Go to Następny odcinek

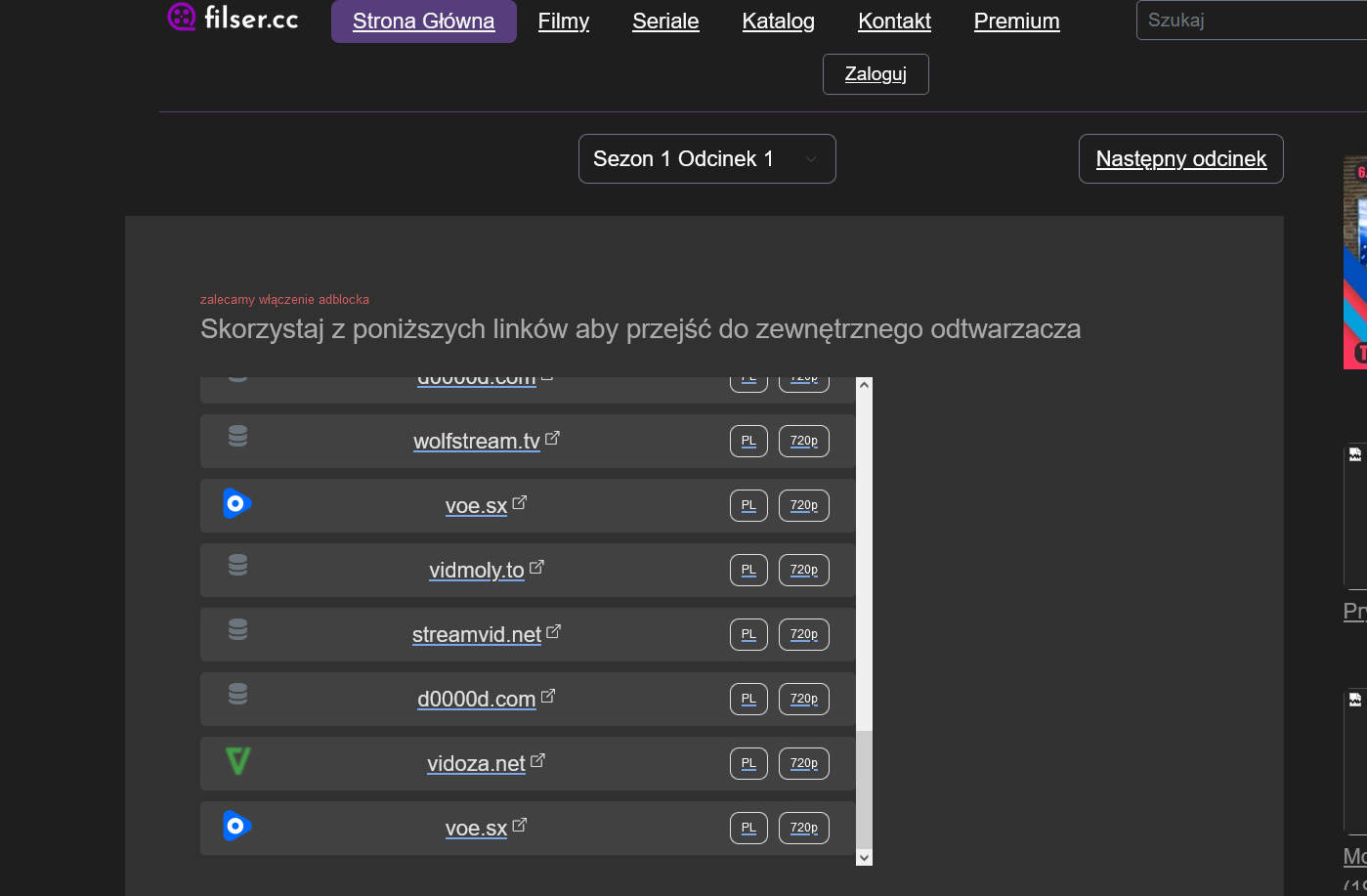click(x=1180, y=158)
